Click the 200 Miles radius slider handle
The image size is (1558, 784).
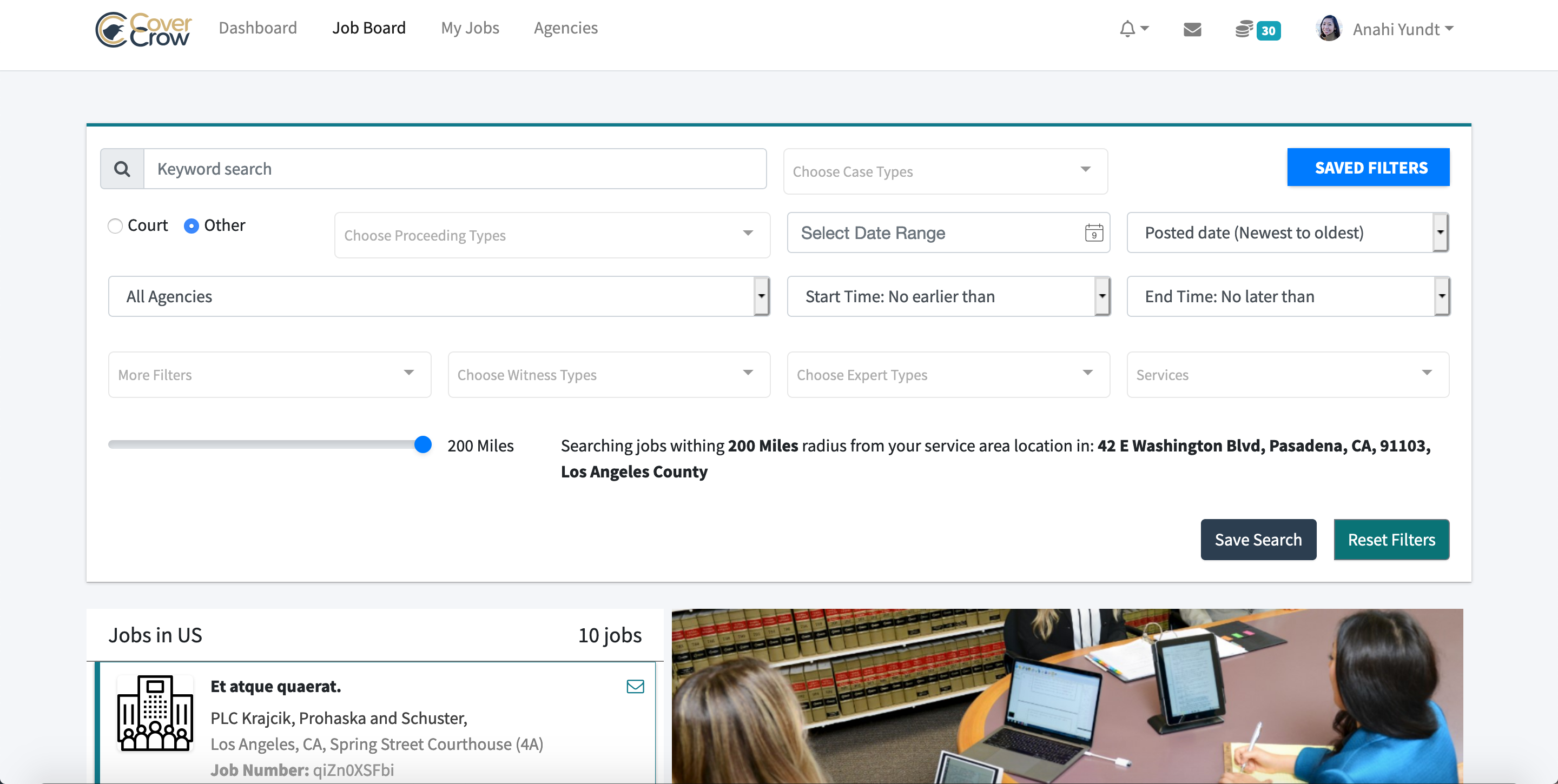[x=422, y=444]
